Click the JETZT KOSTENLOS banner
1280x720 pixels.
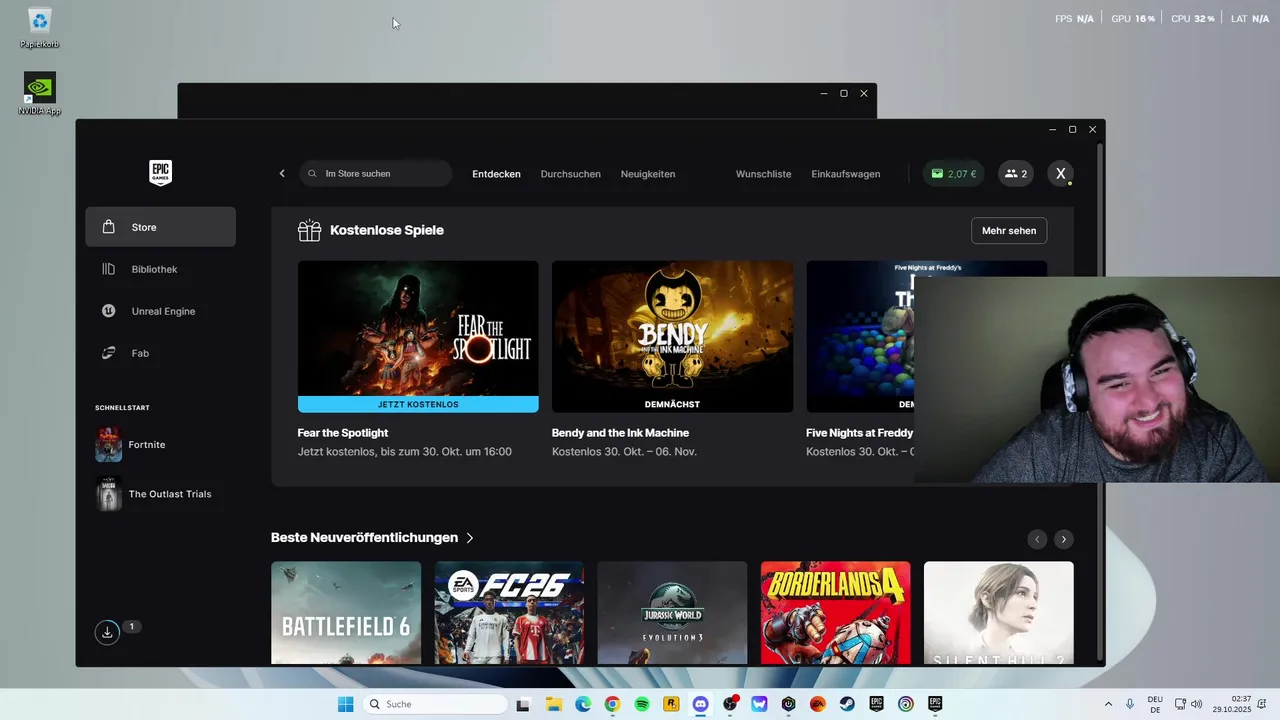click(418, 404)
